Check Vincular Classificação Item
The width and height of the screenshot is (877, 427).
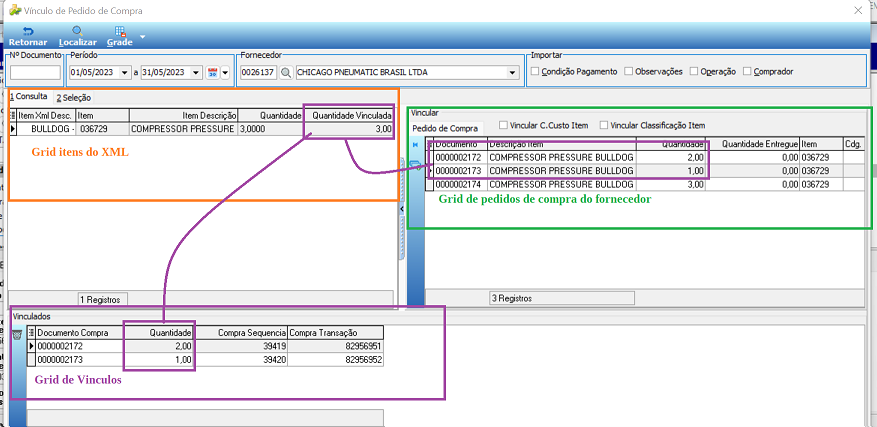(604, 125)
